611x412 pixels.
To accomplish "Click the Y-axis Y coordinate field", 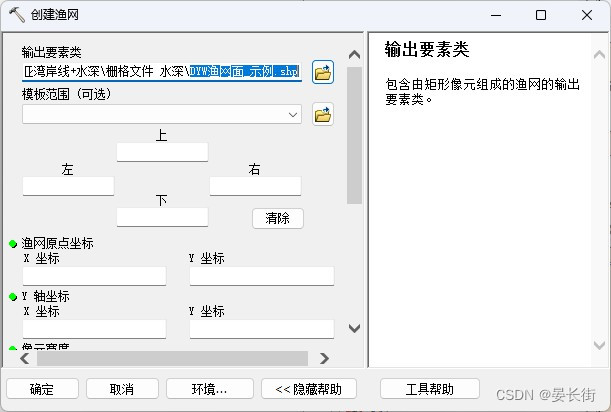I will (262, 329).
